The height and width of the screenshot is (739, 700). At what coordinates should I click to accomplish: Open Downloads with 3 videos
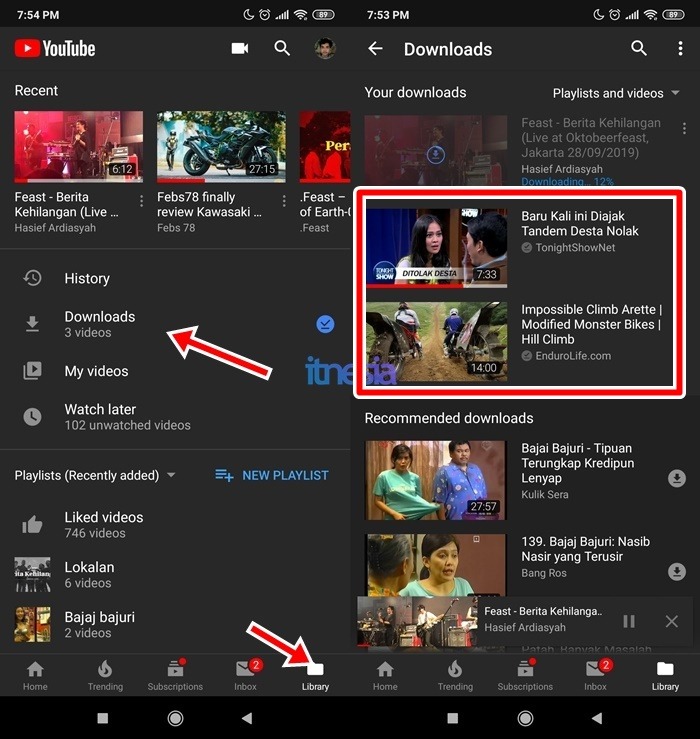tap(175, 324)
